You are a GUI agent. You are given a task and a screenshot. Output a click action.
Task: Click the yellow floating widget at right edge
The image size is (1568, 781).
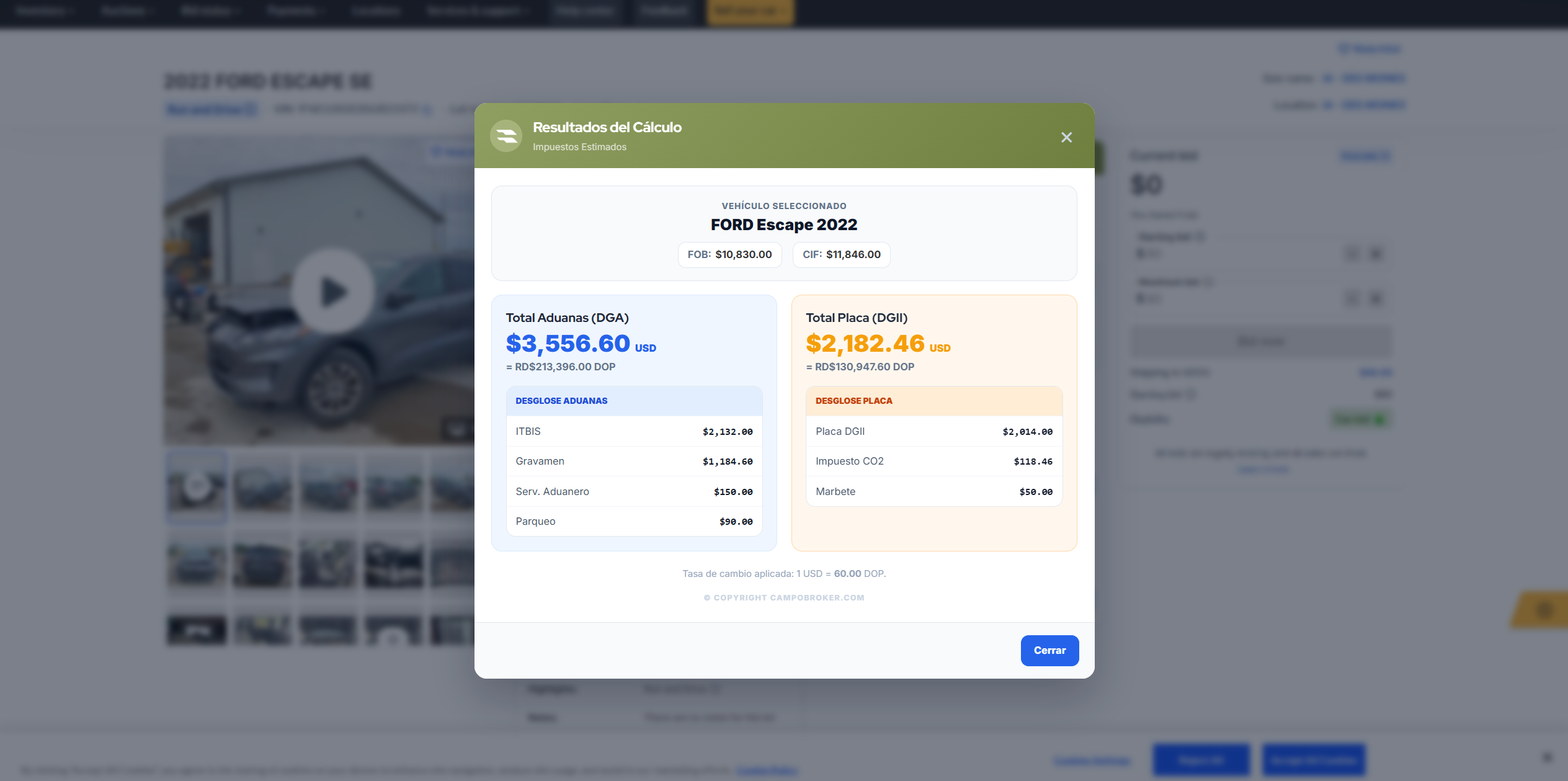coord(1540,610)
